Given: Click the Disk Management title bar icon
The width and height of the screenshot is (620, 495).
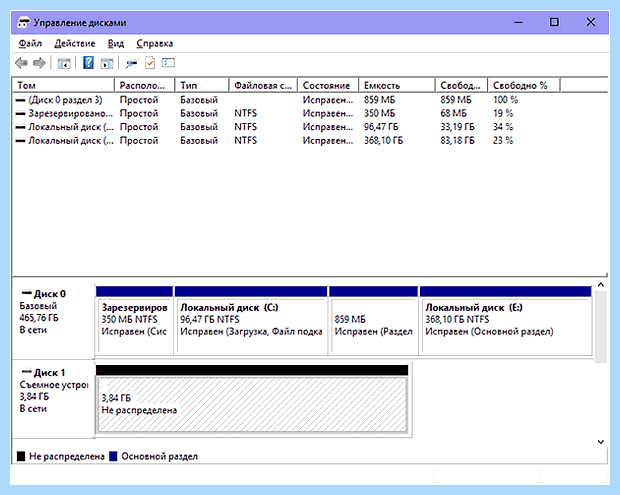Looking at the screenshot, I should pyautogui.click(x=24, y=23).
